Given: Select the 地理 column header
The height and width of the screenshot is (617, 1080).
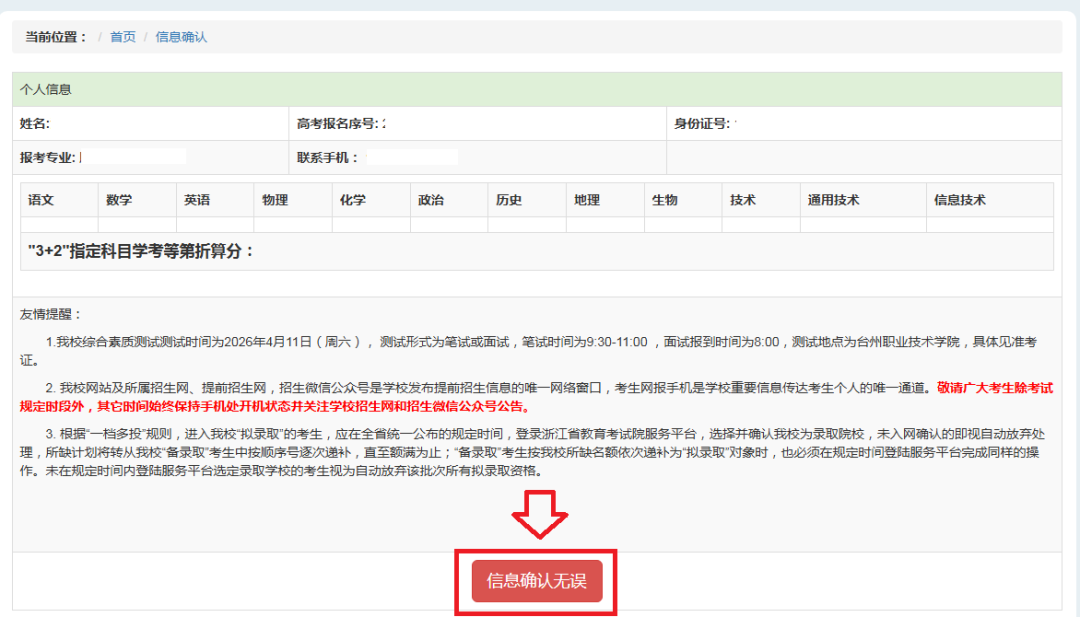Looking at the screenshot, I should [587, 200].
